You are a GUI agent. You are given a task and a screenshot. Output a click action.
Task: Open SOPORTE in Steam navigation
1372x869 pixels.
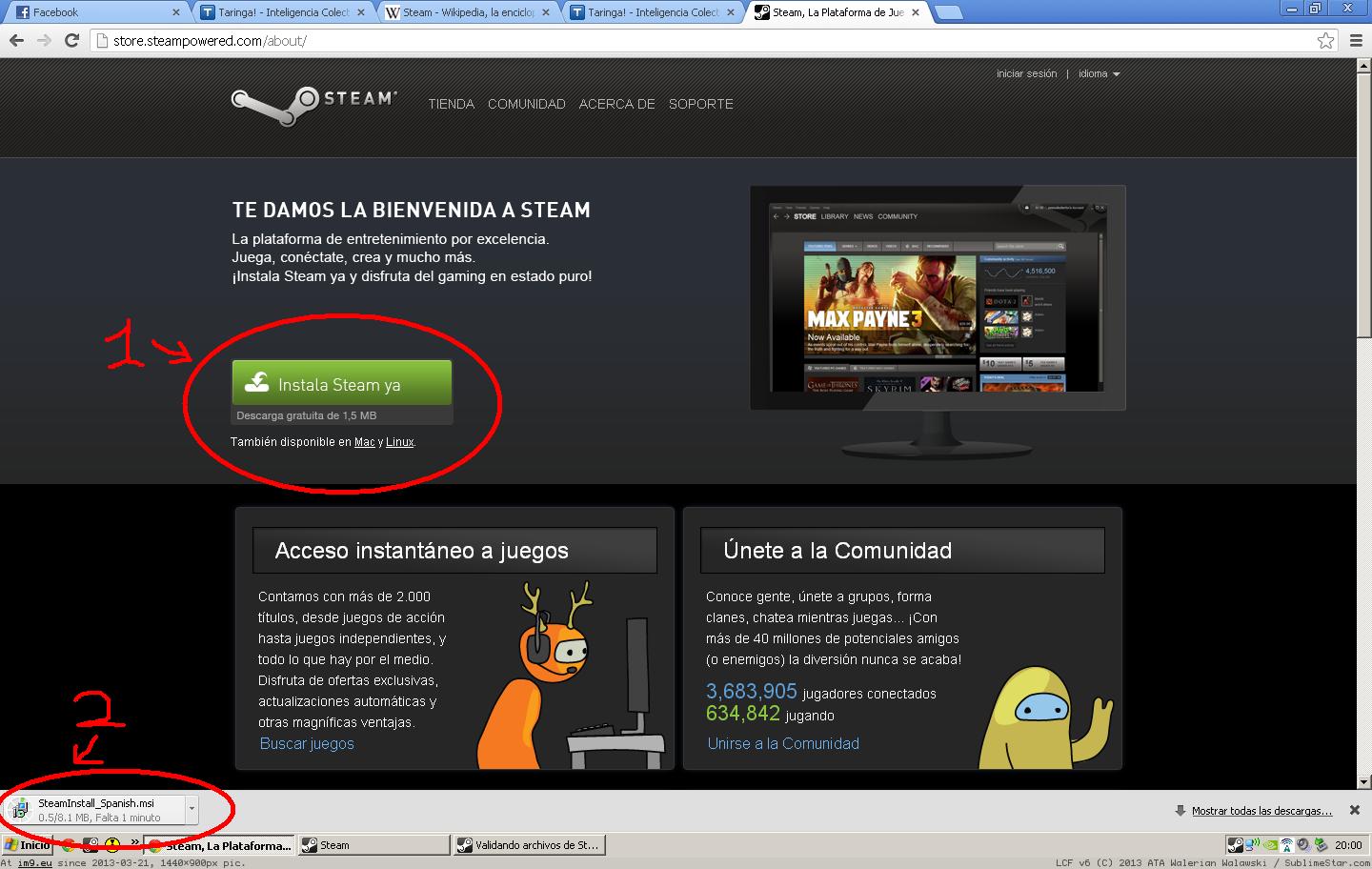pos(701,104)
